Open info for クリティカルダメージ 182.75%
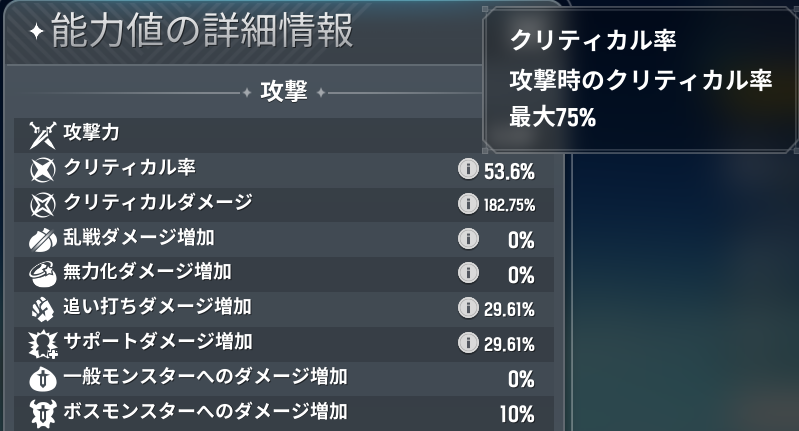Viewport: 799px width, 431px height. pos(467,204)
